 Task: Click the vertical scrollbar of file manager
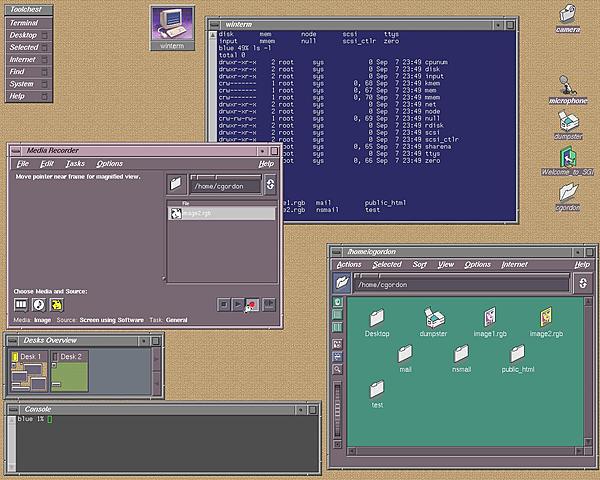click(x=589, y=372)
